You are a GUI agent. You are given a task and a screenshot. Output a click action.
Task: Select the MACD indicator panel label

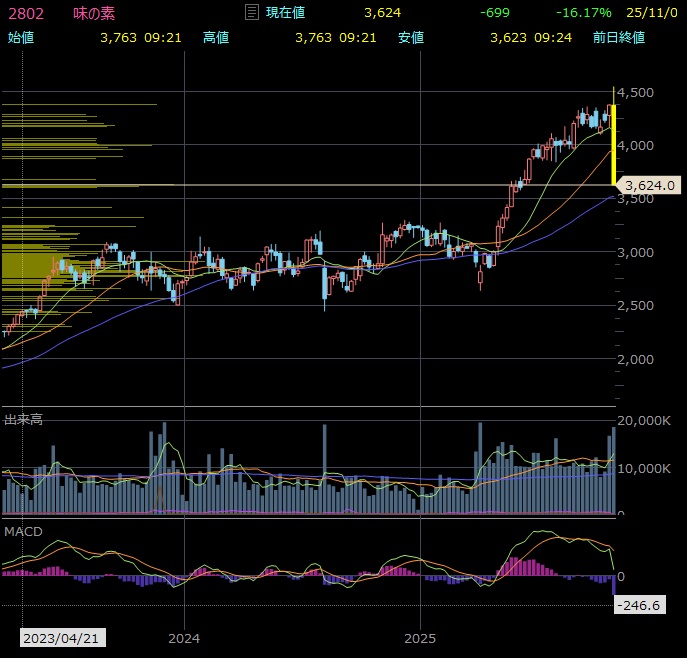24,531
